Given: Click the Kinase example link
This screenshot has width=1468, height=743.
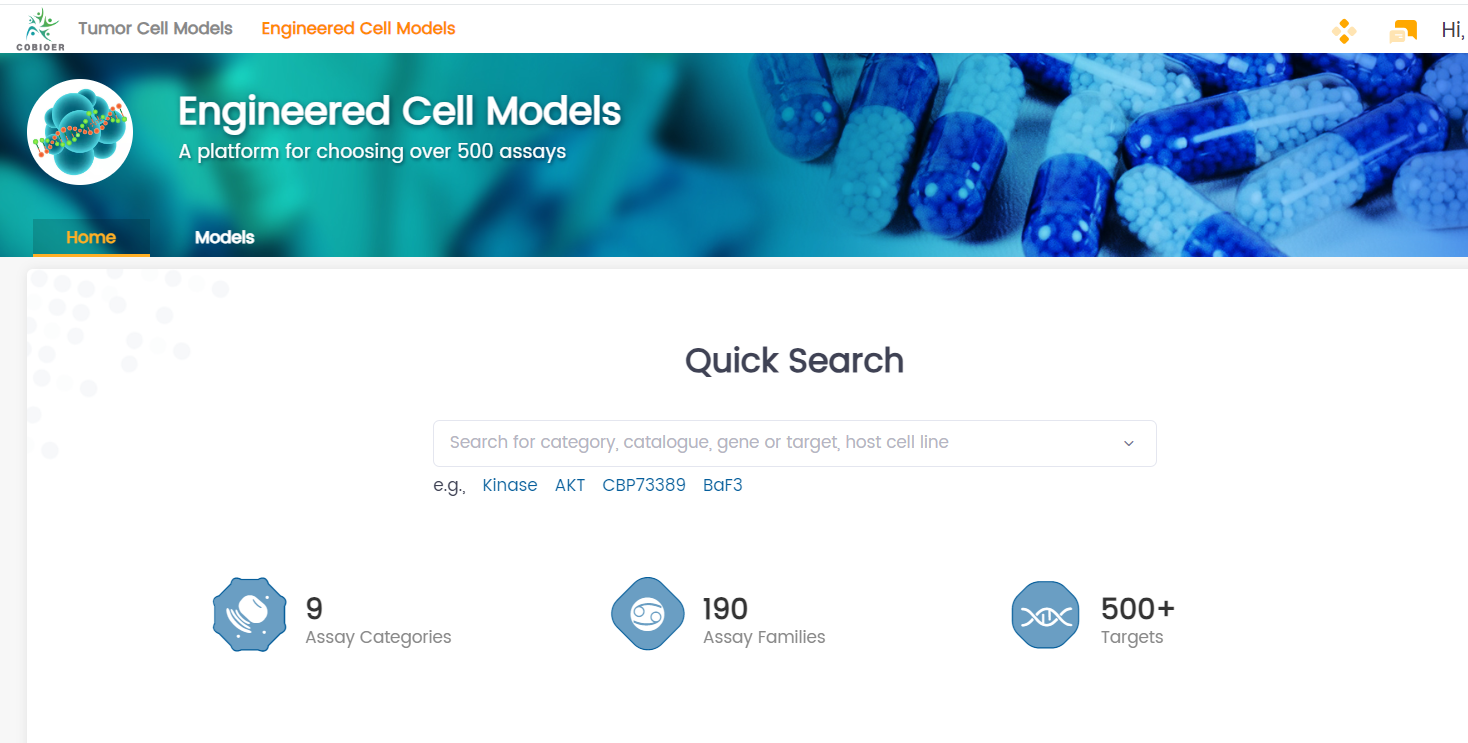Looking at the screenshot, I should pos(509,485).
